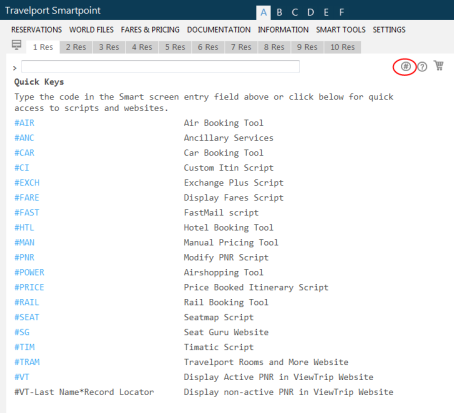The width and height of the screenshot is (454, 413).
Task: Select the 6 Res tab
Action: point(208,47)
